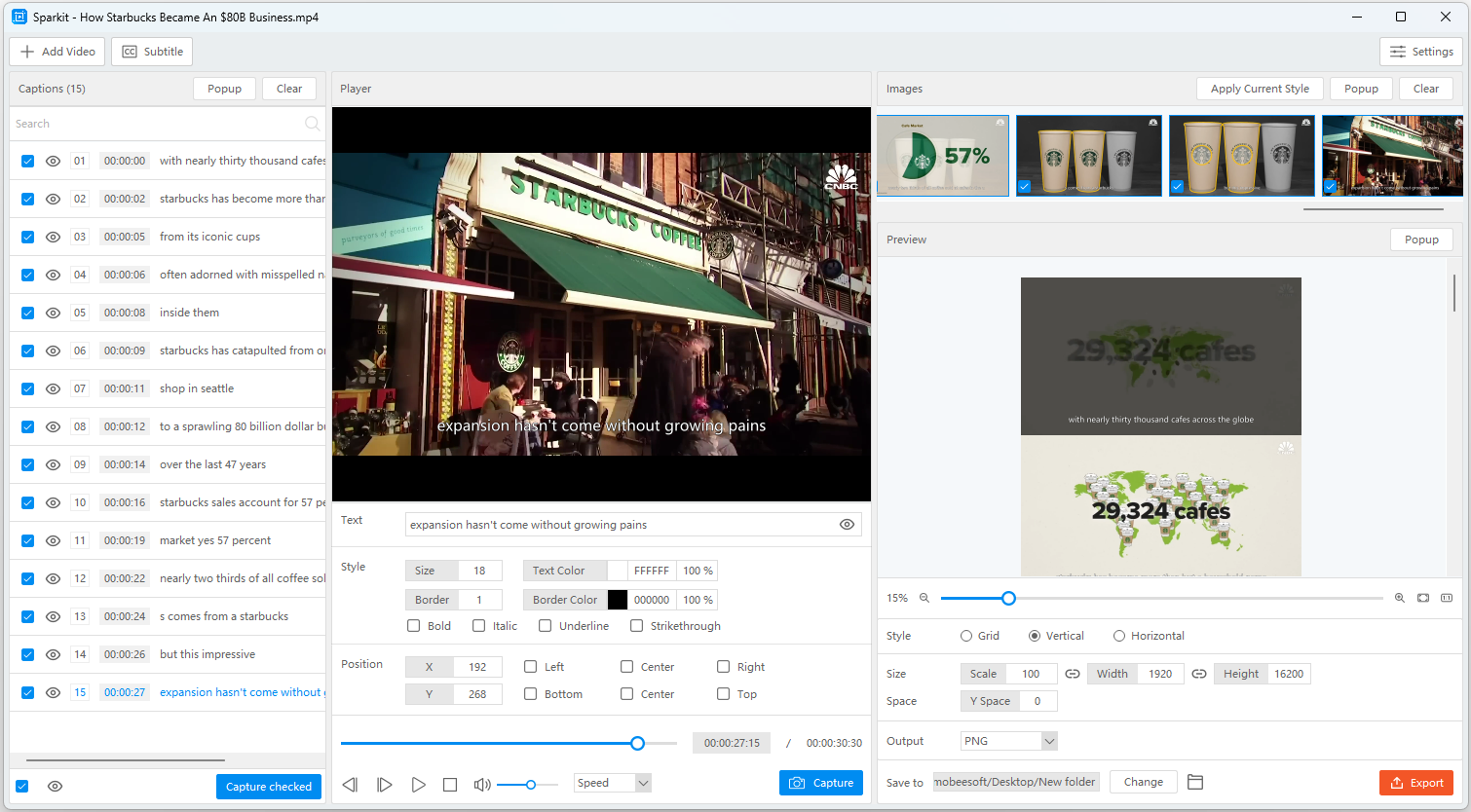1471x812 pixels.
Task: Open the Speed dropdown
Action: tap(612, 783)
